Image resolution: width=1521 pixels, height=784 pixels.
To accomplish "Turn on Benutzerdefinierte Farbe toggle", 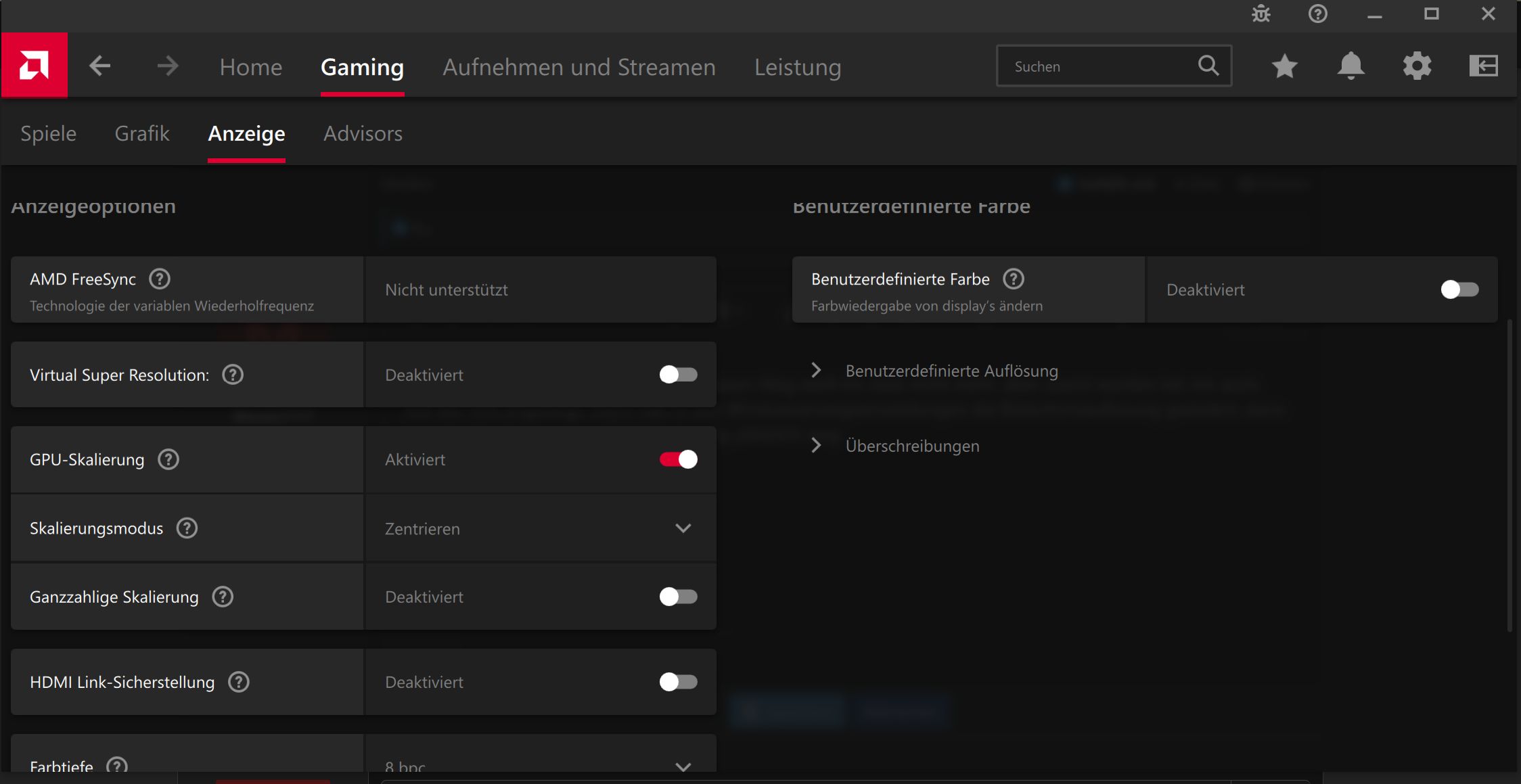I will 1459,290.
